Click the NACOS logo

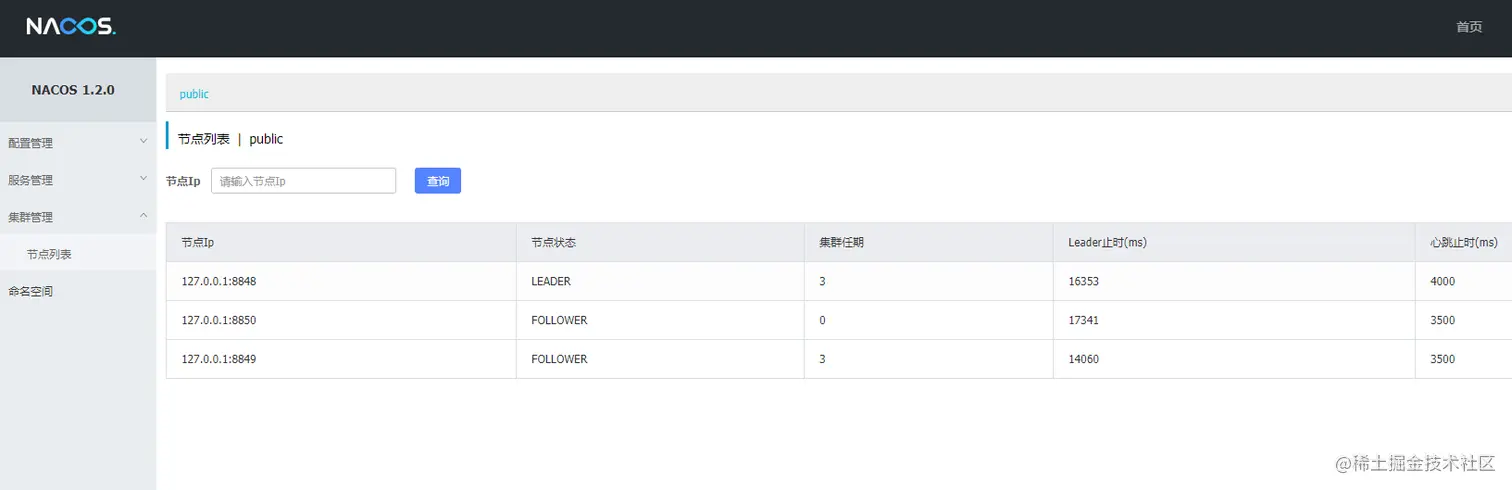pos(71,27)
